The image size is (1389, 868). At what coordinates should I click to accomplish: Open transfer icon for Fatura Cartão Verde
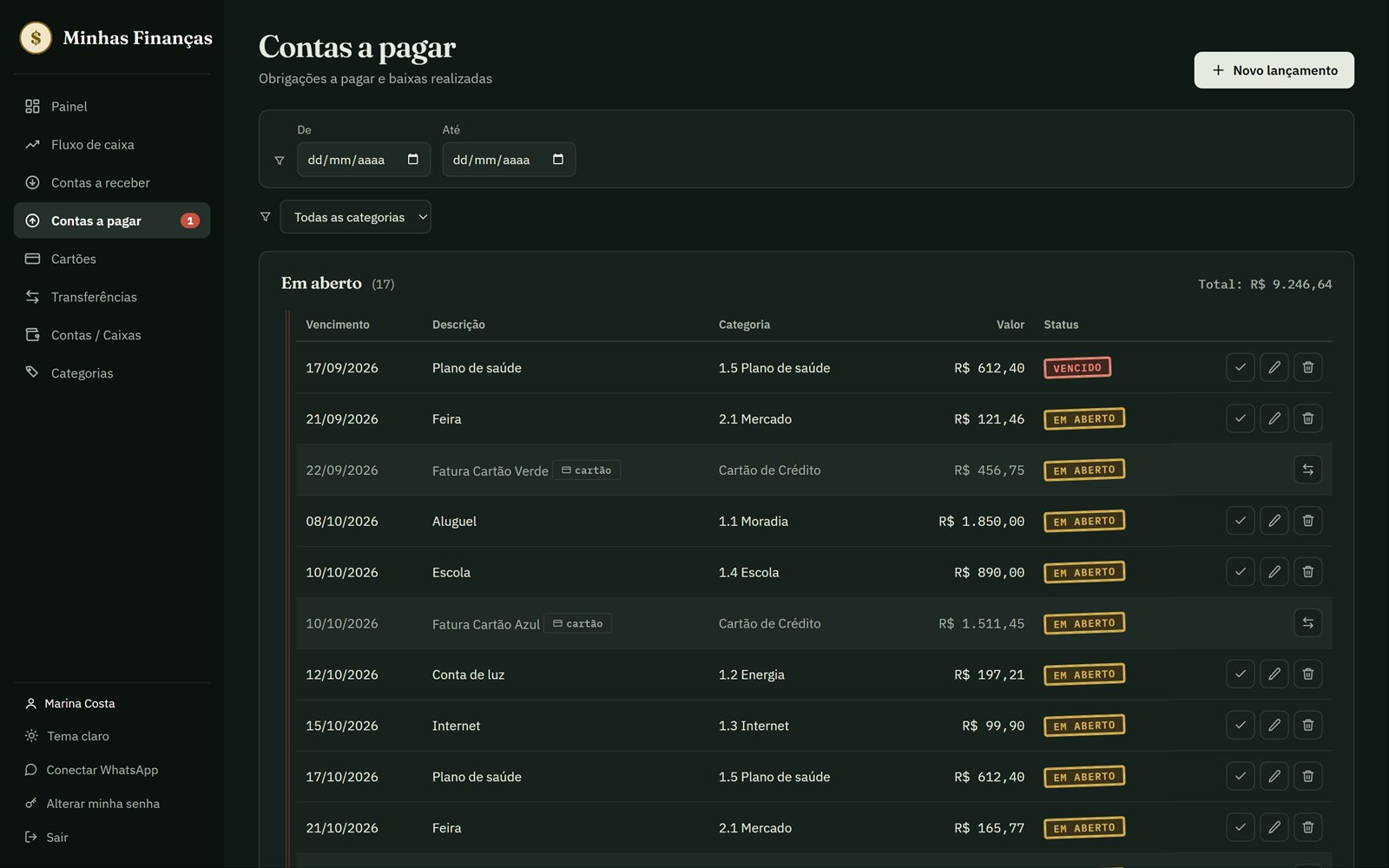pos(1307,470)
